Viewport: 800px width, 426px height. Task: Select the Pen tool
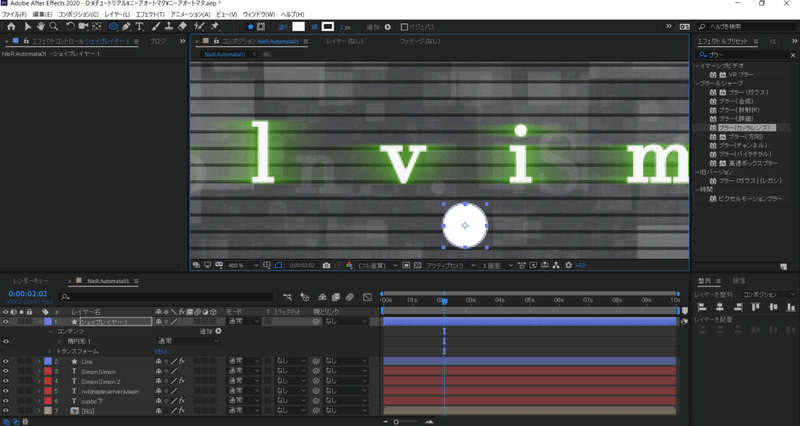tap(127, 27)
